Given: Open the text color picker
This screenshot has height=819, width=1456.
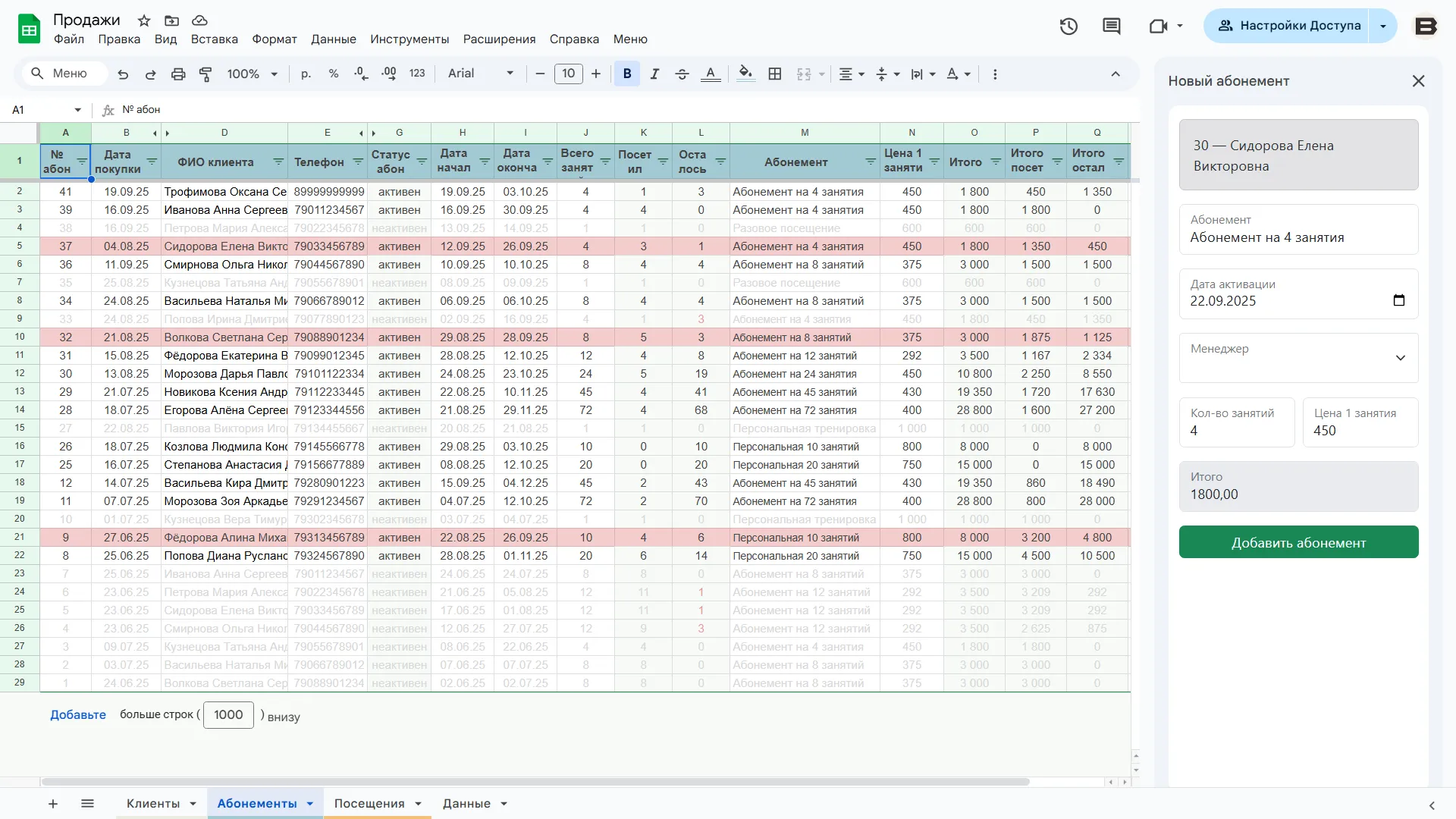Looking at the screenshot, I should [x=711, y=74].
